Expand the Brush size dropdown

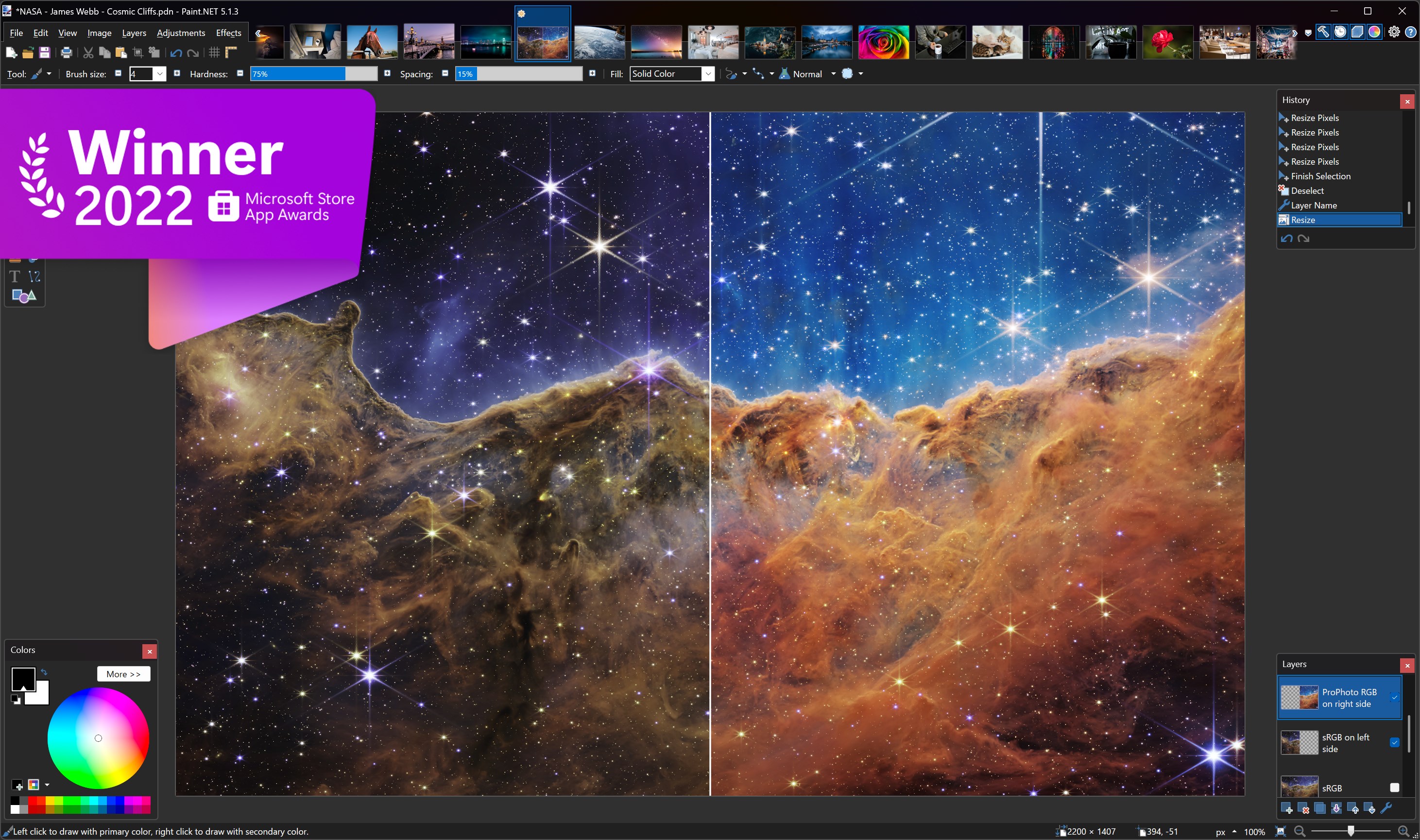(160, 73)
